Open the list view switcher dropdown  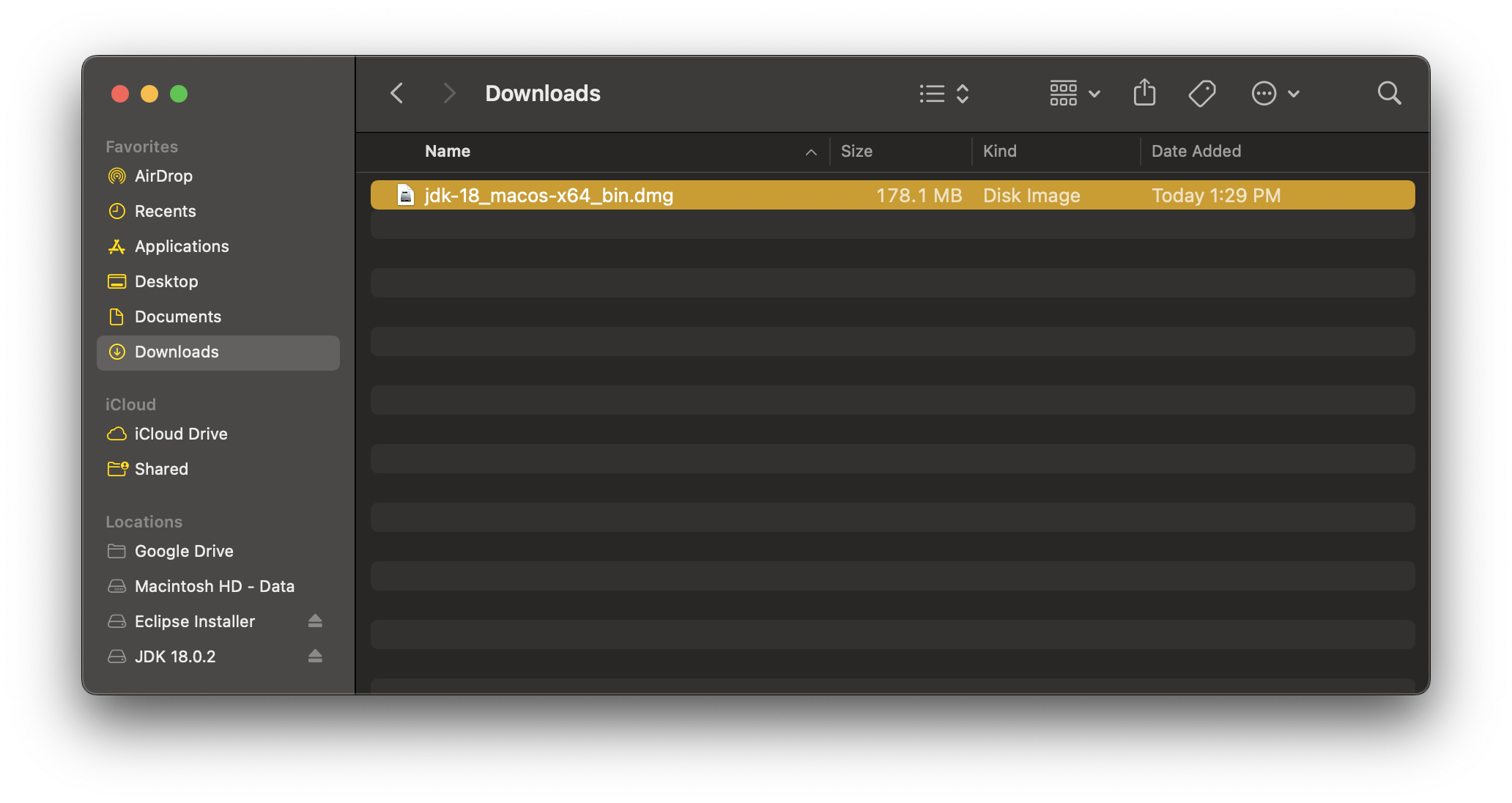[944, 93]
